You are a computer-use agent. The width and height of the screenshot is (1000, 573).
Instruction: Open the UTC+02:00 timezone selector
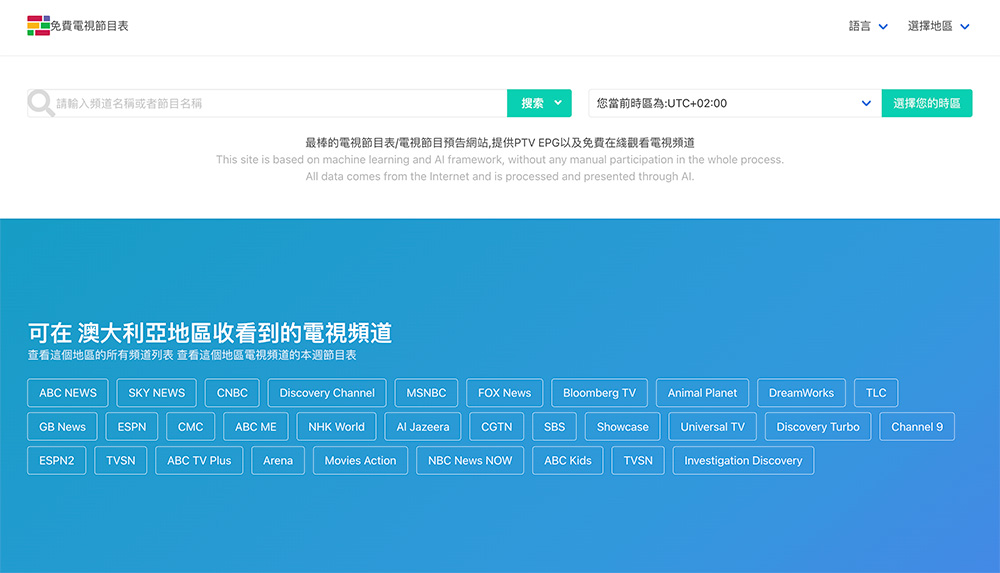tap(735, 103)
